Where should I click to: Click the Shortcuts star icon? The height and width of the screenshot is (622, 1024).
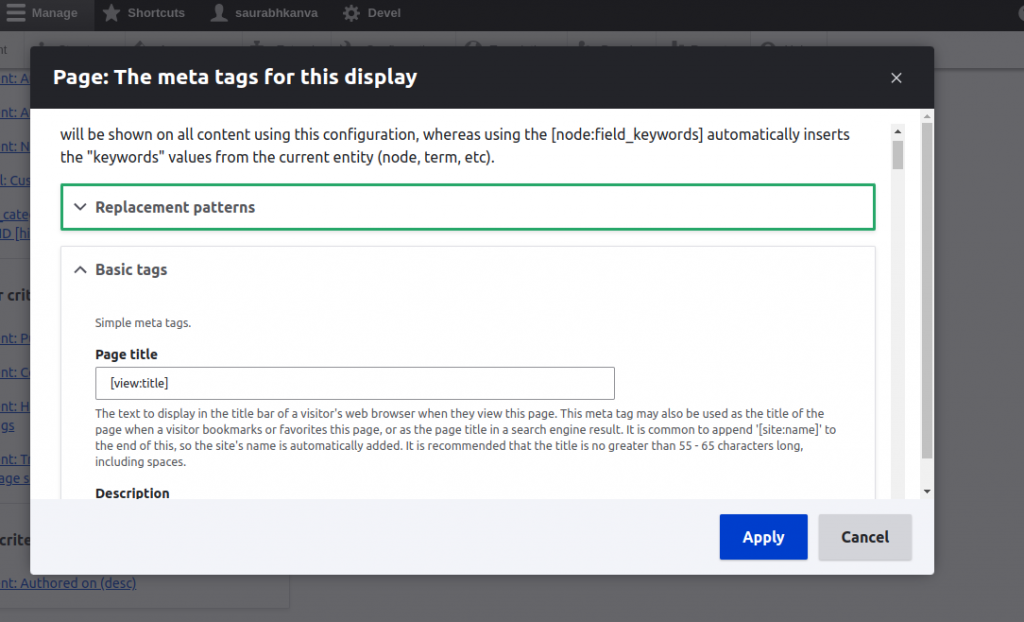click(110, 13)
